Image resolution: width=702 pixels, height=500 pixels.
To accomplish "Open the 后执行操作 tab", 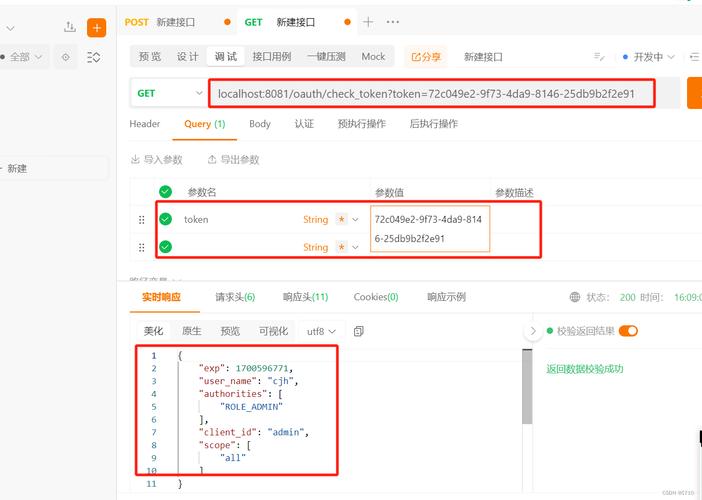I will coord(433,124).
